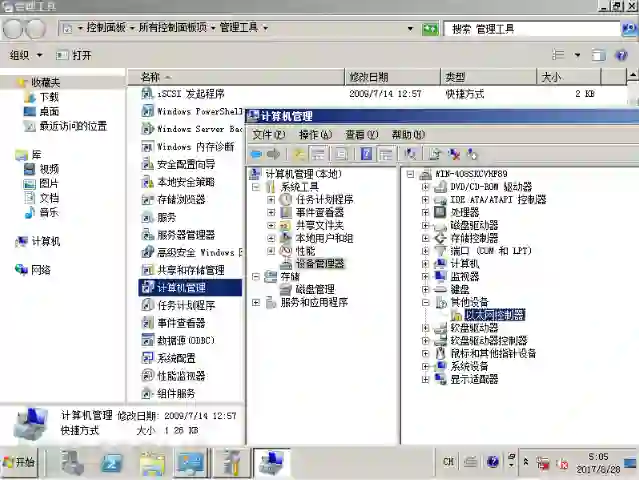Click the yellow Up one level toolbar icon
Viewport: 639px width, 480px height.
[x=300, y=154]
